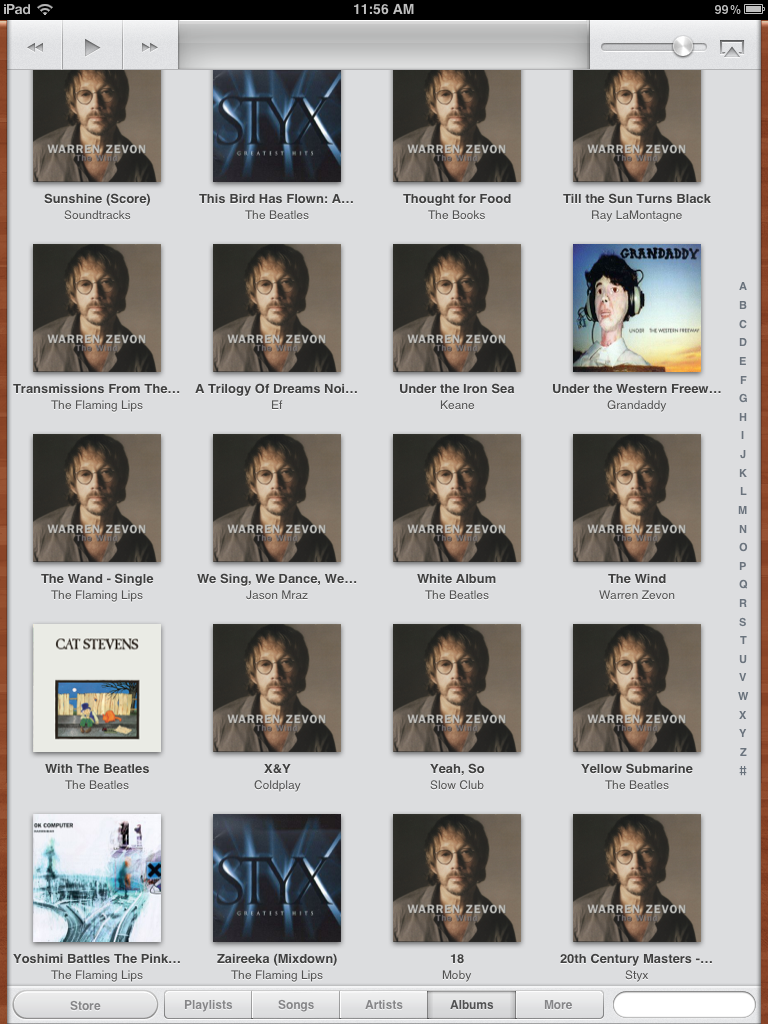Switch to the Songs tab

click(x=296, y=1004)
